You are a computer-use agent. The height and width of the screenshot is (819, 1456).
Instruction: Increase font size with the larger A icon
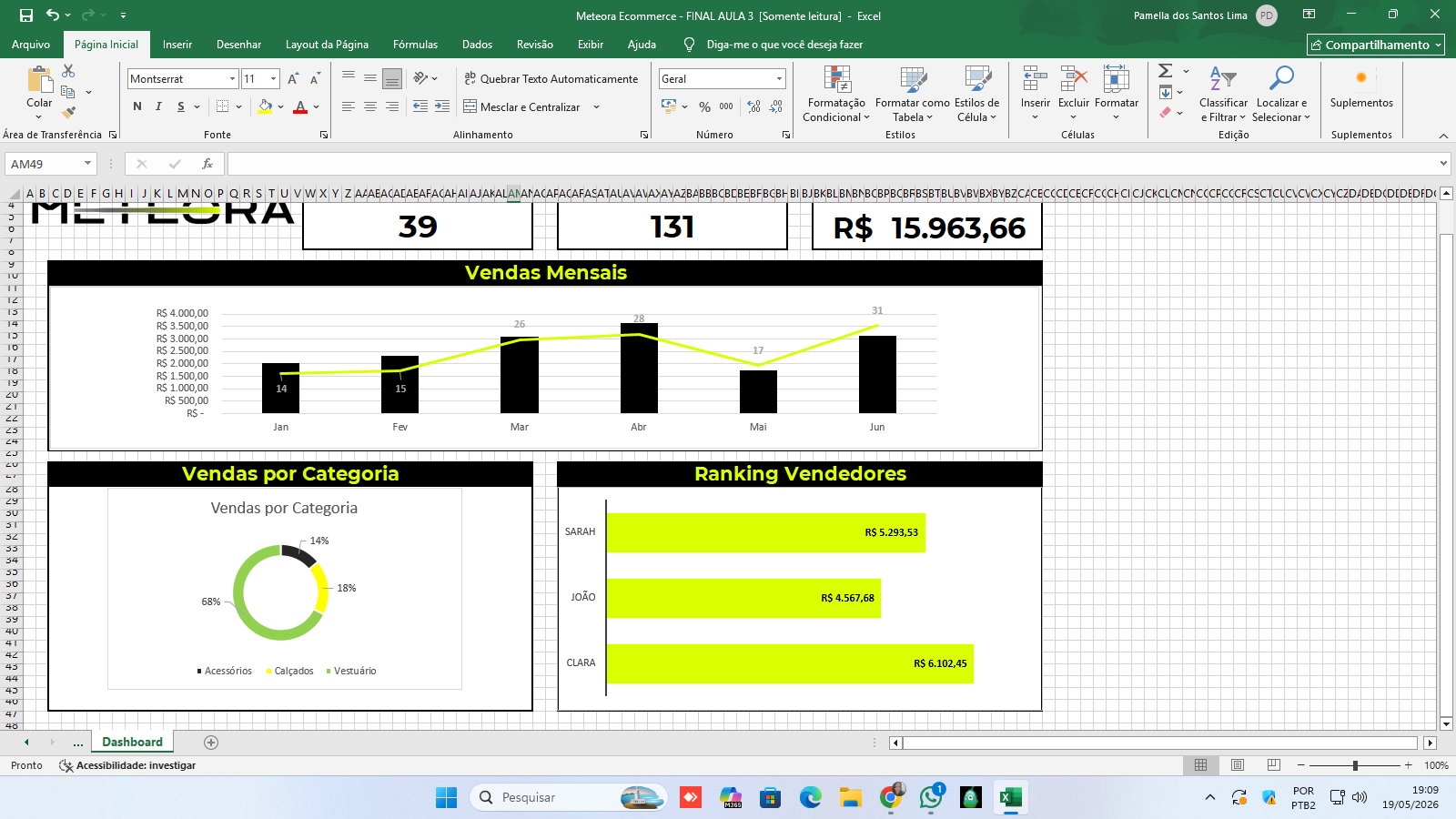coord(293,79)
